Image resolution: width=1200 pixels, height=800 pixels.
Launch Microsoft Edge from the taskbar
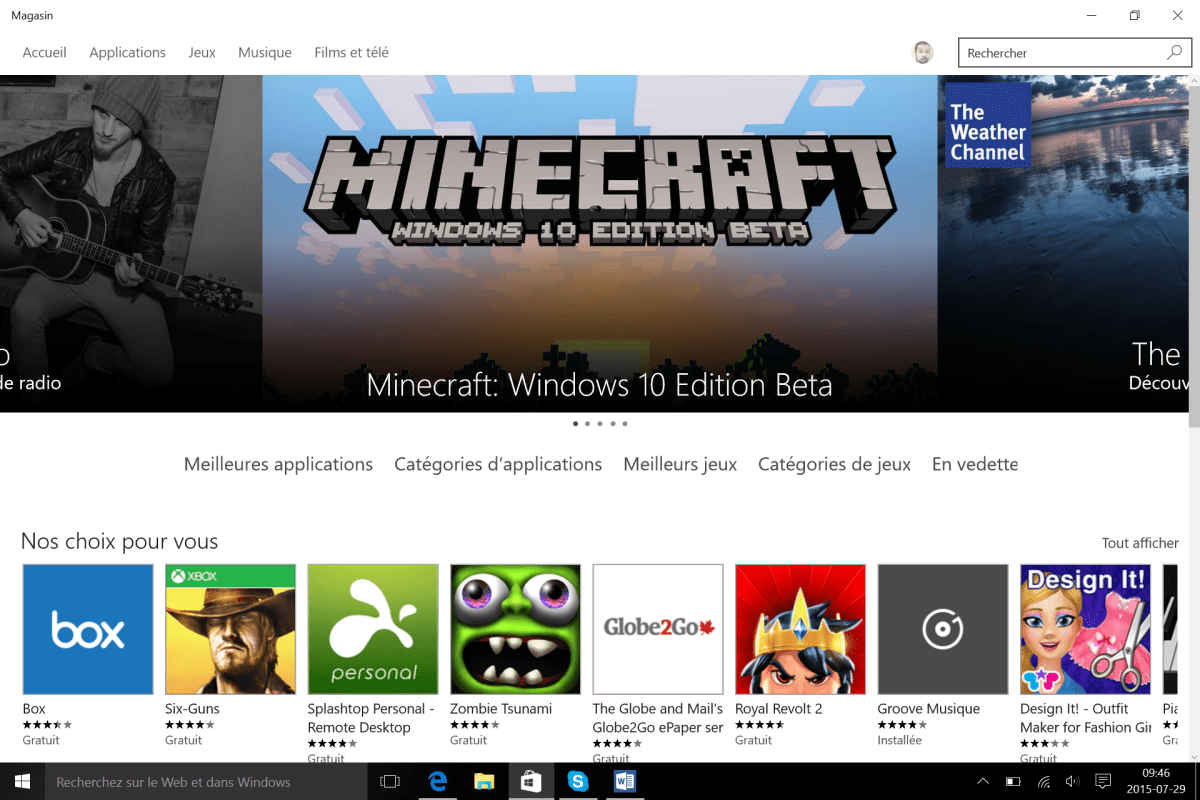click(x=438, y=781)
